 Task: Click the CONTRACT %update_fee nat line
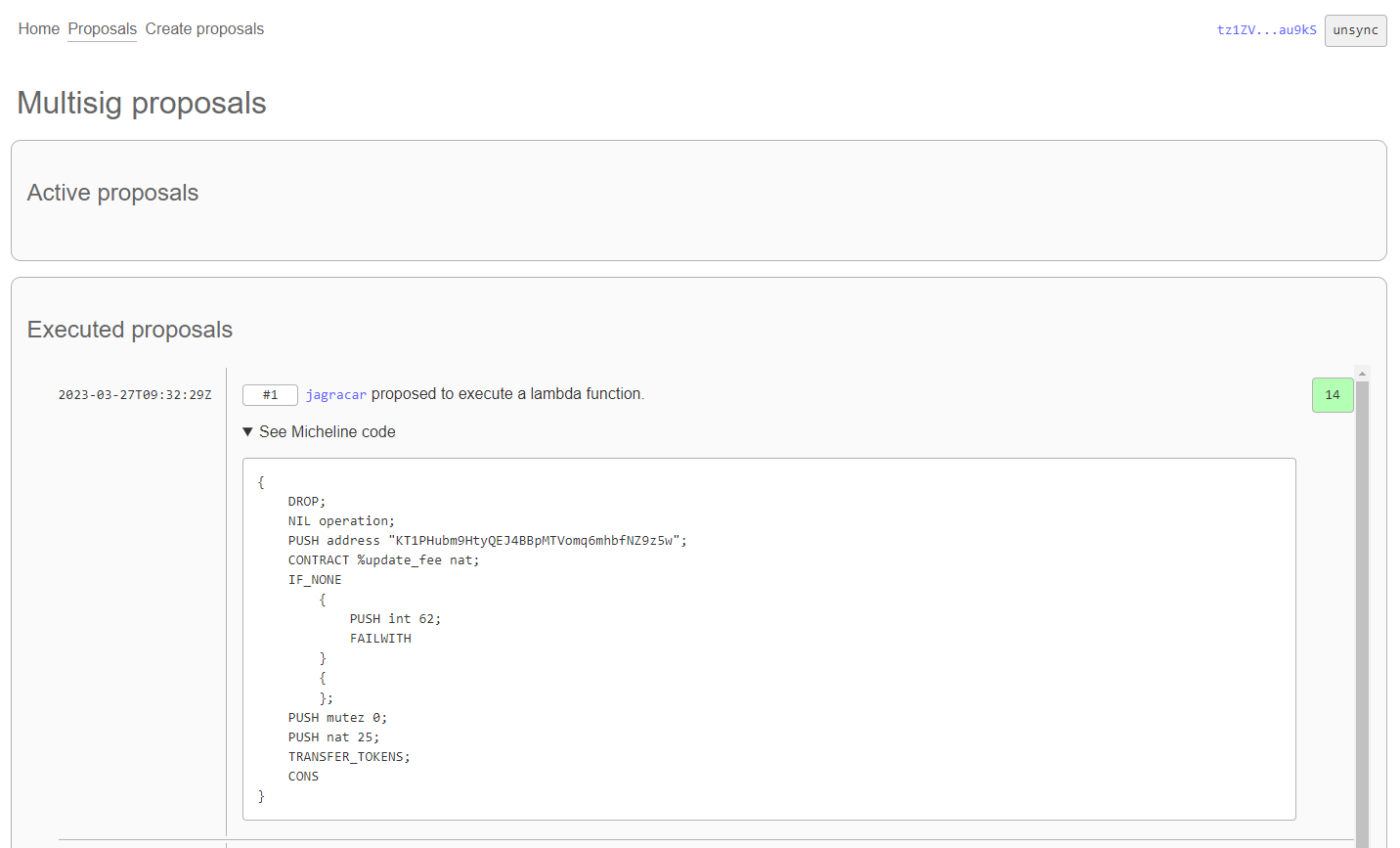[x=383, y=560]
